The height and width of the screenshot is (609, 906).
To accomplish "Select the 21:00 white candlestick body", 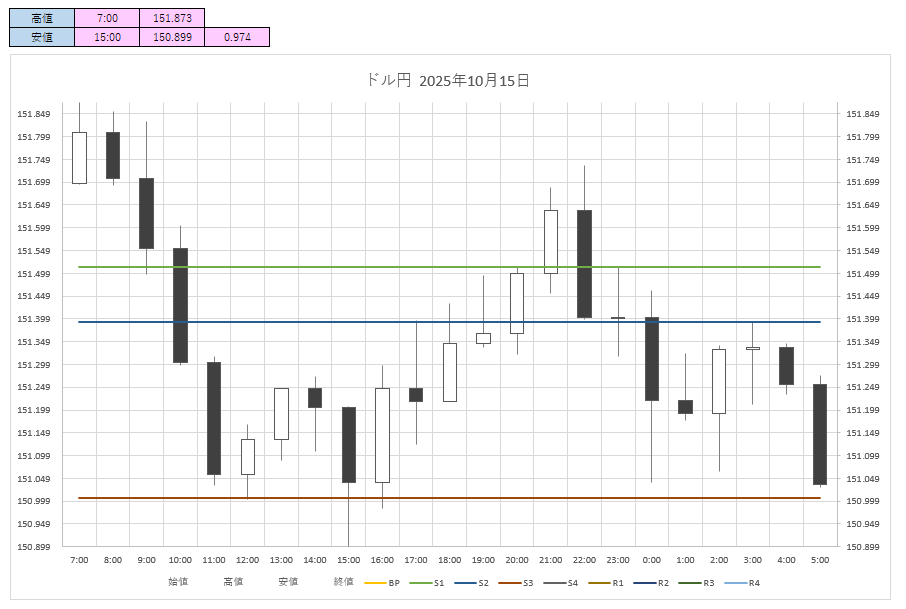I will (551, 241).
